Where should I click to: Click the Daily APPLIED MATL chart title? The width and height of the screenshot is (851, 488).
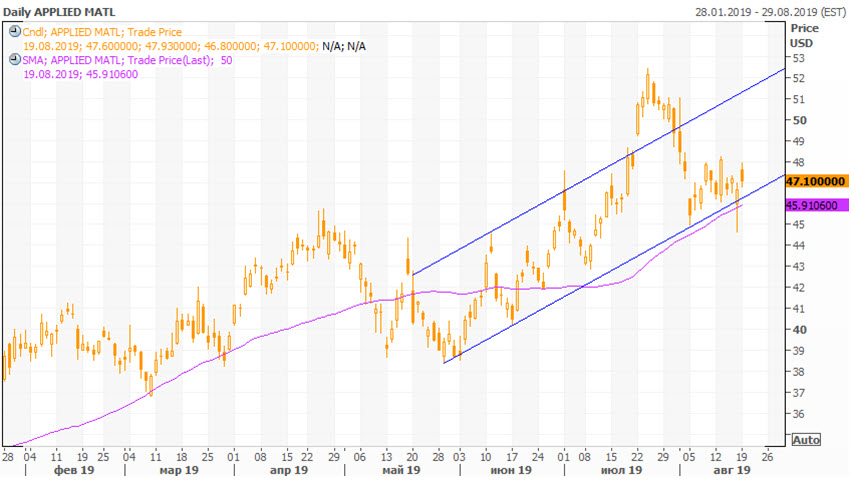(x=59, y=11)
